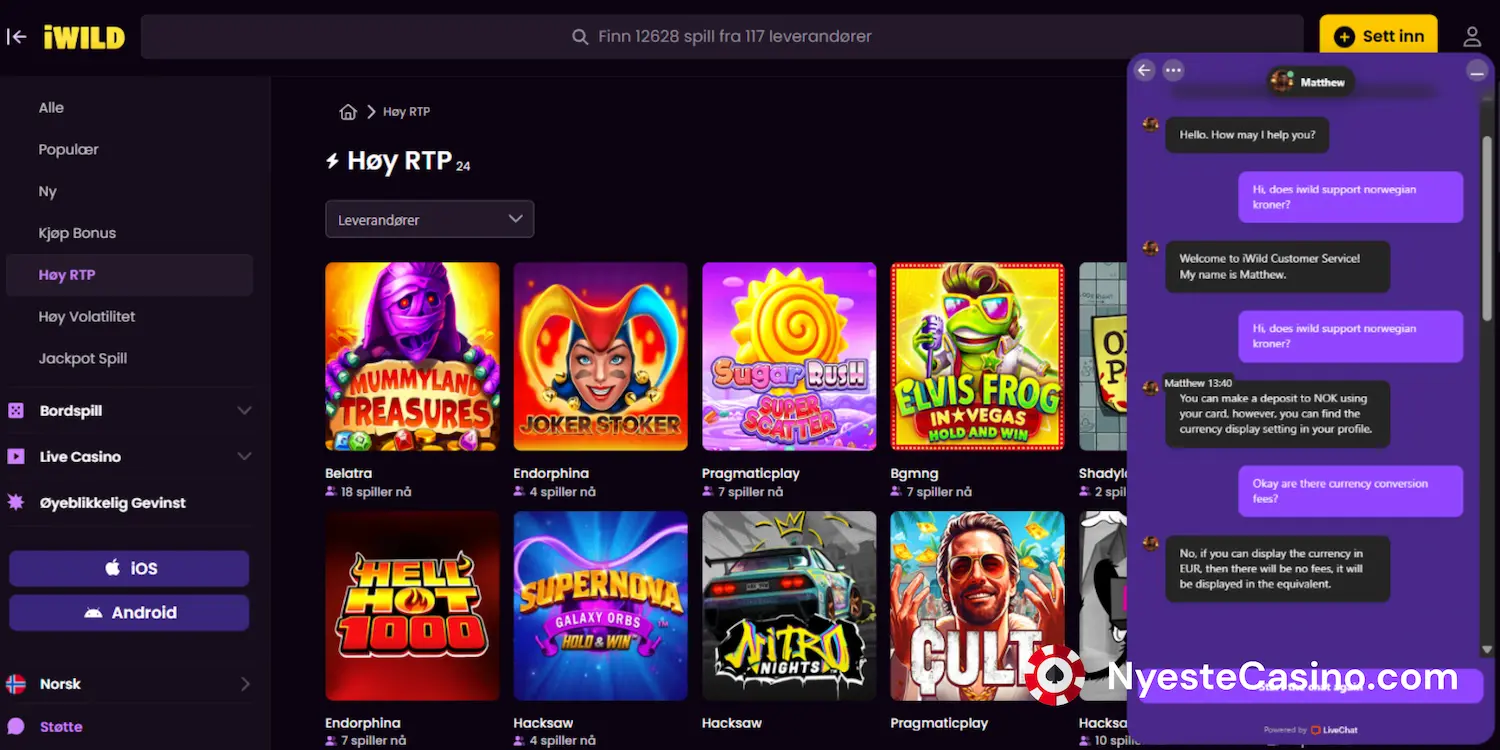This screenshot has height=750, width=1500.
Task: Select the Alle category
Action: 51,108
